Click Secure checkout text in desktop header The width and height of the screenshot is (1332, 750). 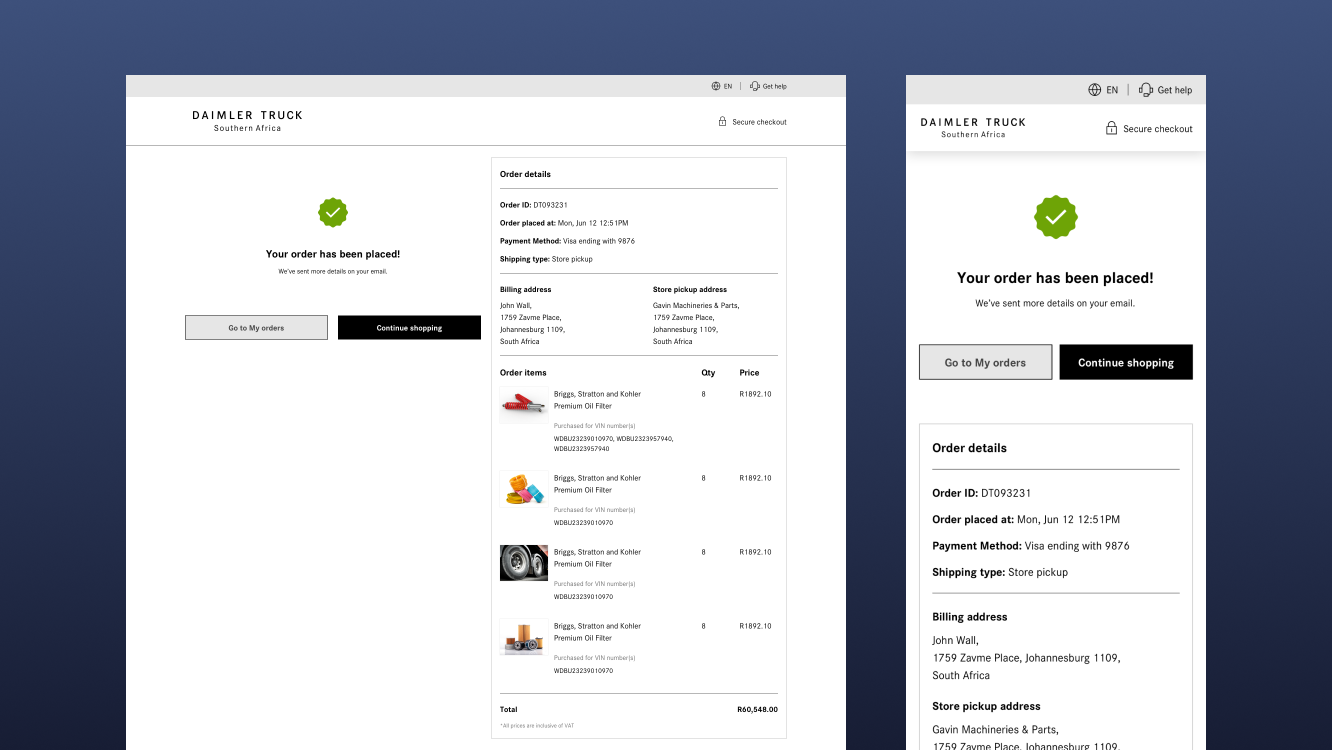click(759, 122)
